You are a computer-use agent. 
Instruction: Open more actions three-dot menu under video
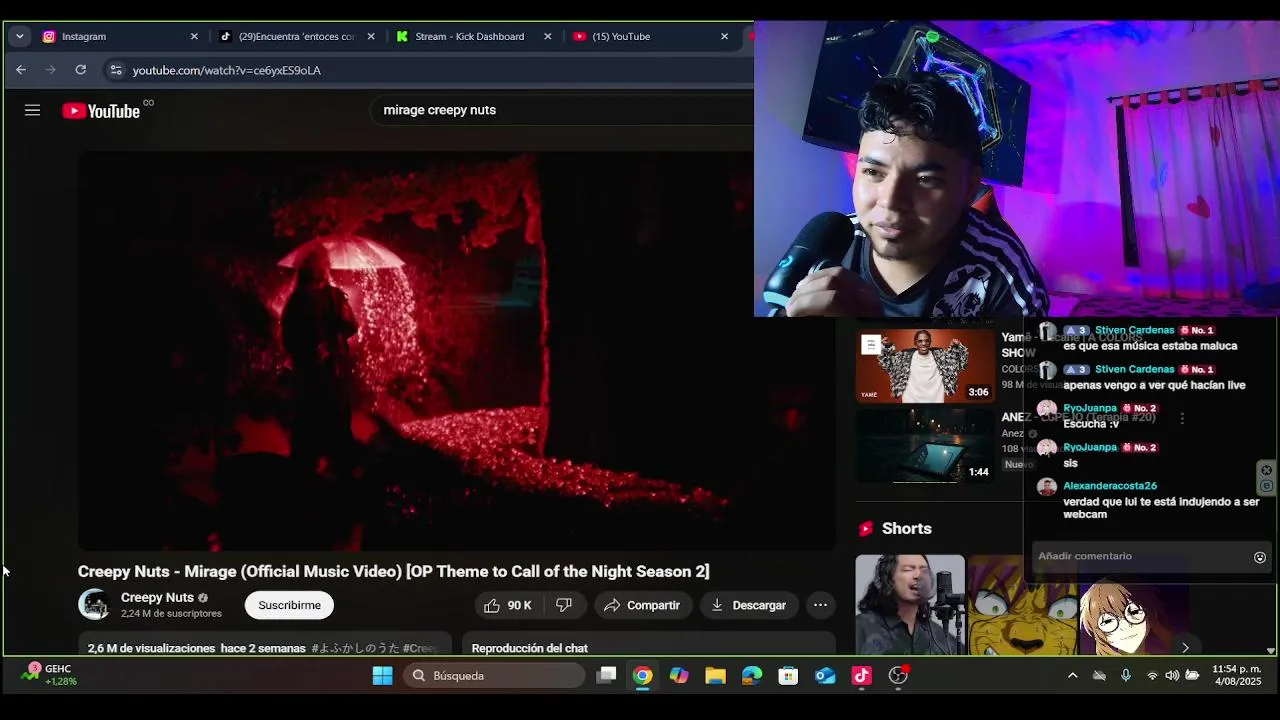pos(820,605)
